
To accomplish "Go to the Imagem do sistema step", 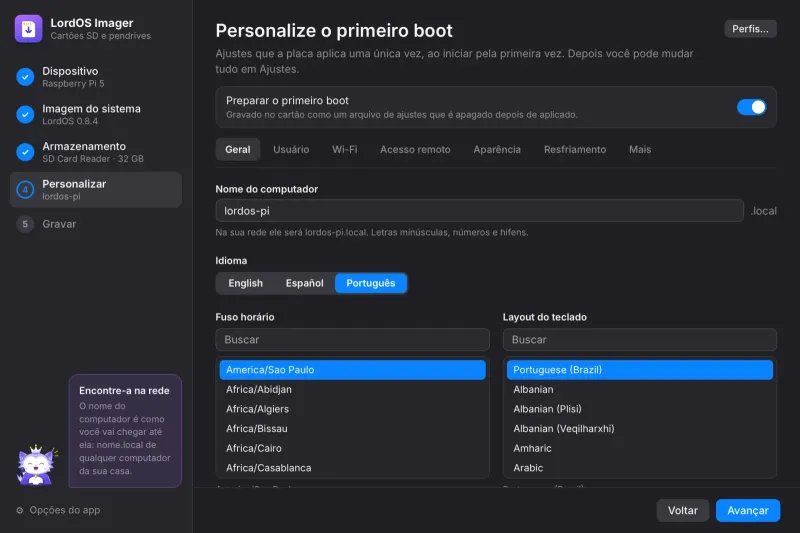I will point(96,114).
